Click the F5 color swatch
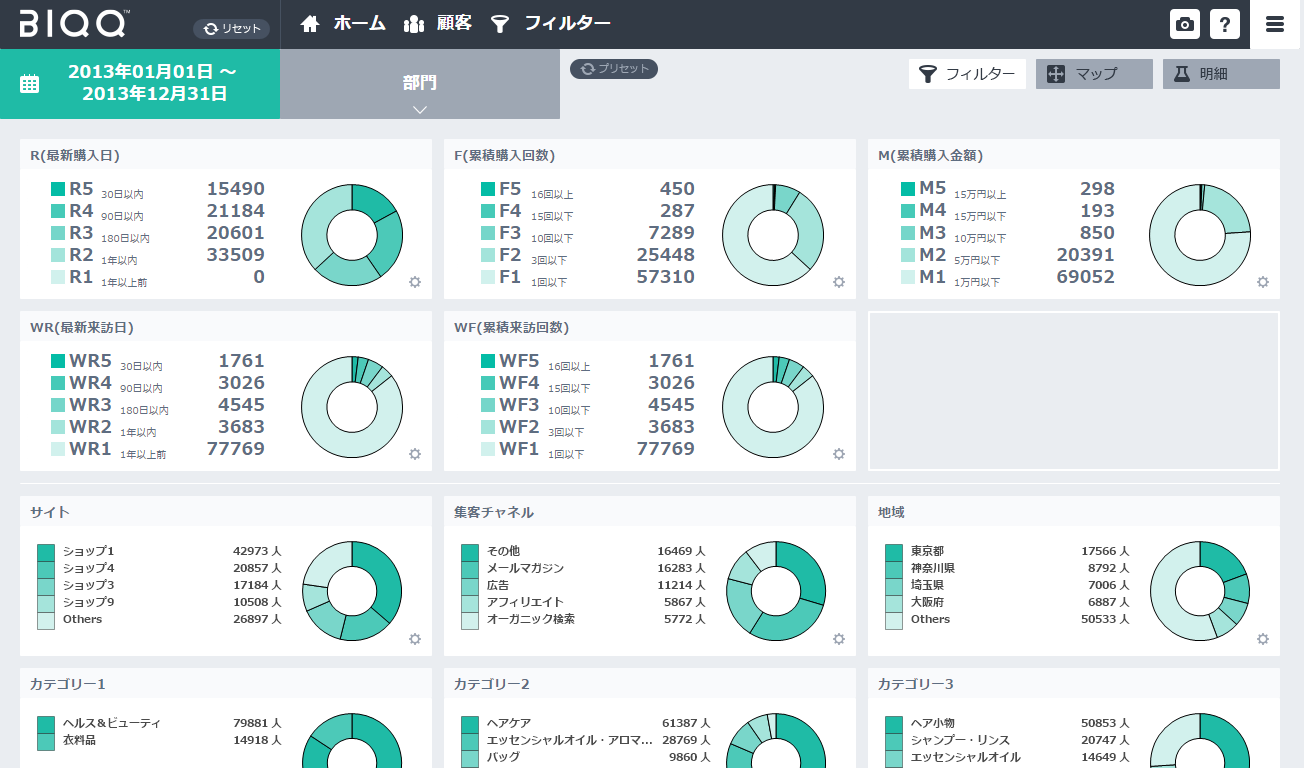The width and height of the screenshot is (1304, 768). click(x=488, y=189)
